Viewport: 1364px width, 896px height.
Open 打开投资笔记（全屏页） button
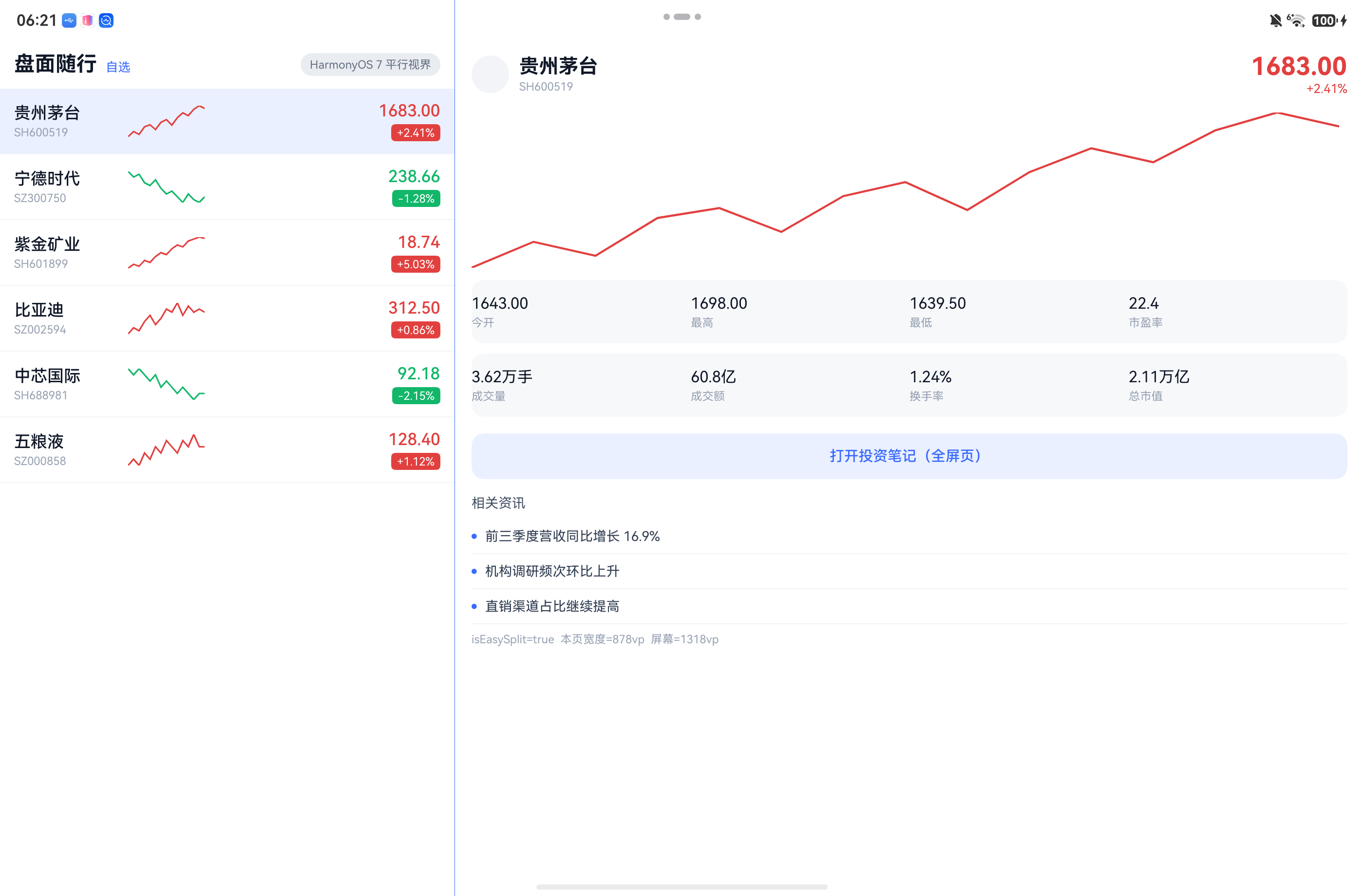(x=909, y=456)
